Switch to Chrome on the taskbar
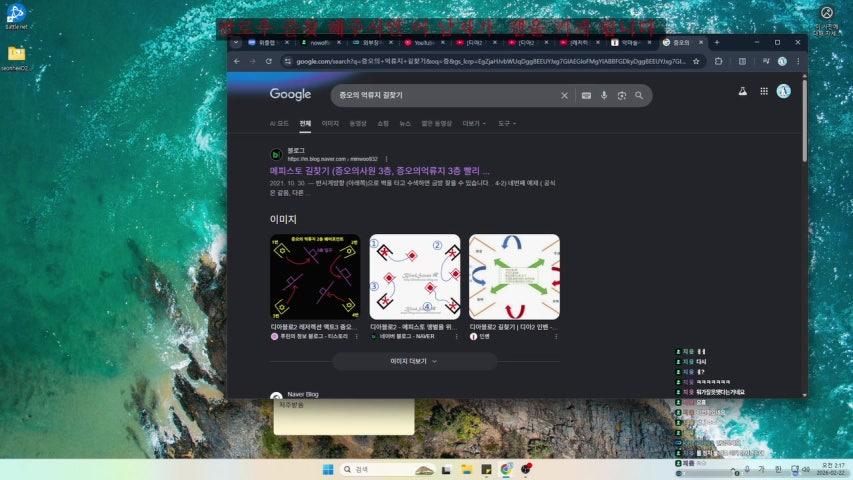853x480 pixels. pyautogui.click(x=506, y=469)
